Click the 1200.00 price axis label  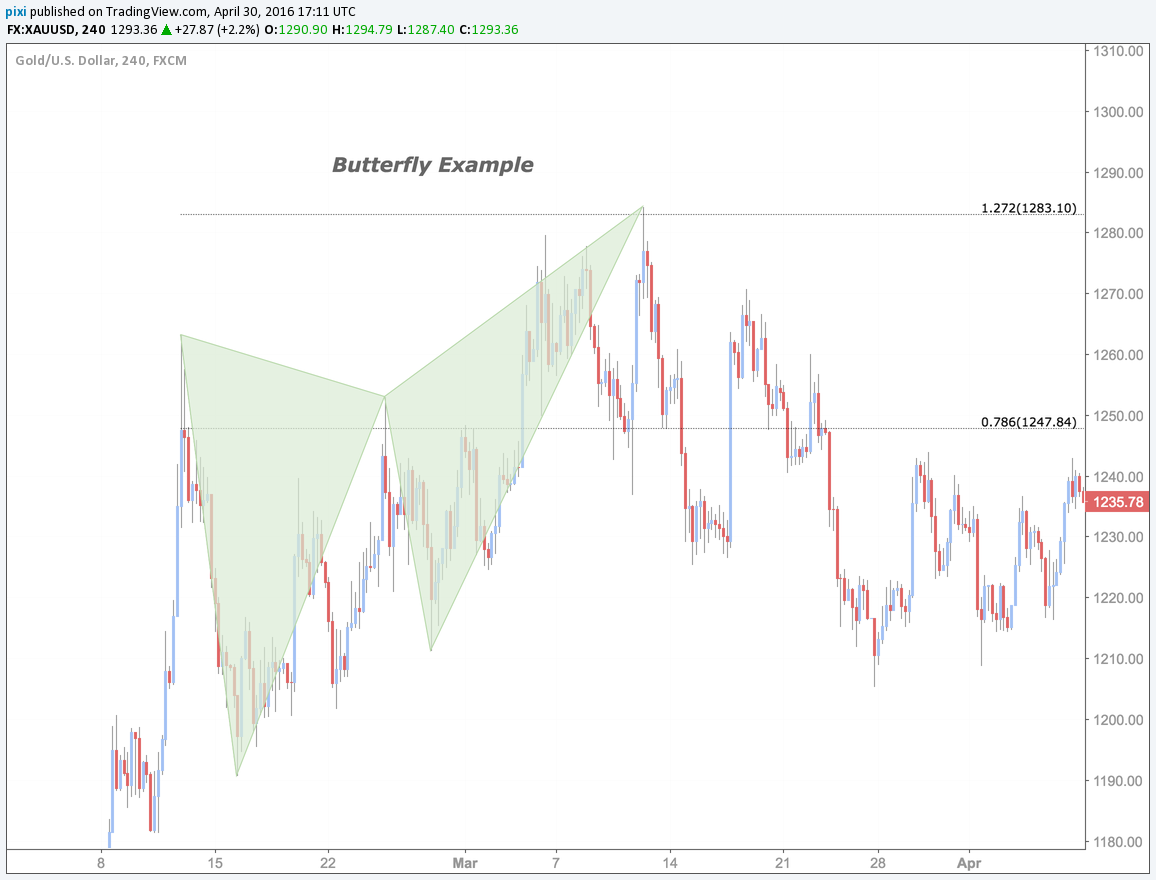1118,719
